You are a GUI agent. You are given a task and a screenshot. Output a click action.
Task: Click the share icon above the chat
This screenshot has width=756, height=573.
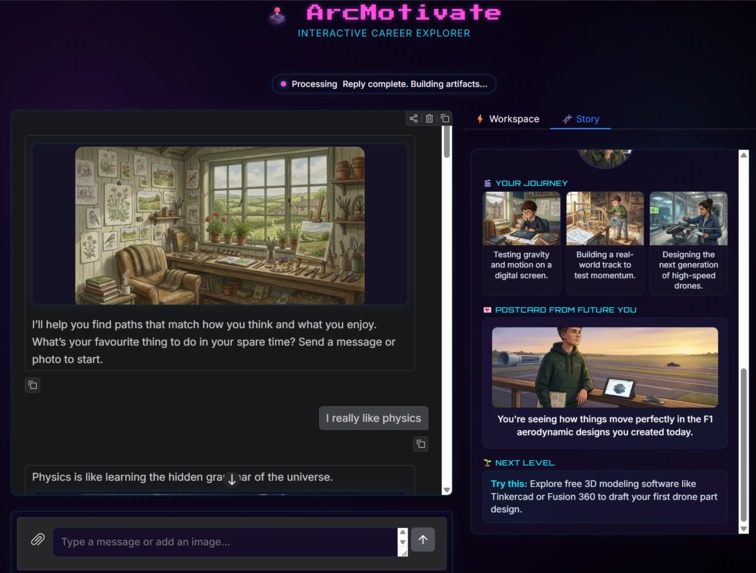(x=413, y=118)
